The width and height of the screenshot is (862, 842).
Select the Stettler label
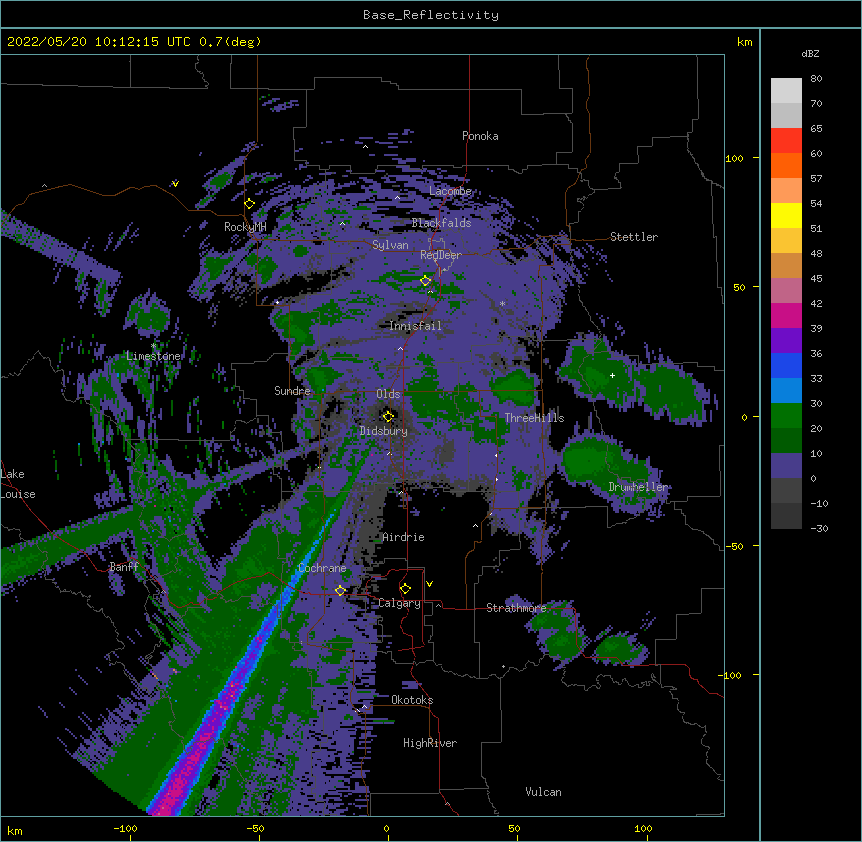coord(634,237)
